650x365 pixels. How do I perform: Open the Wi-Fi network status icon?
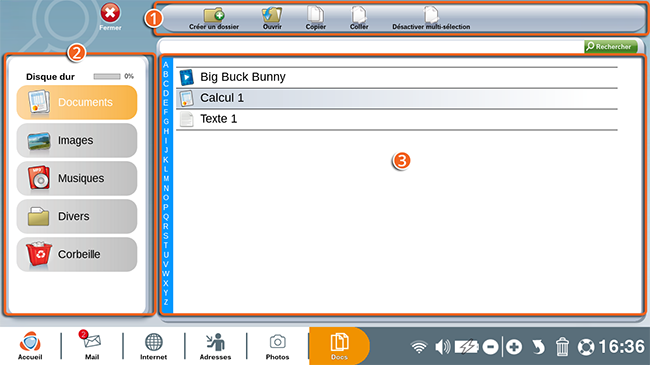click(x=419, y=347)
